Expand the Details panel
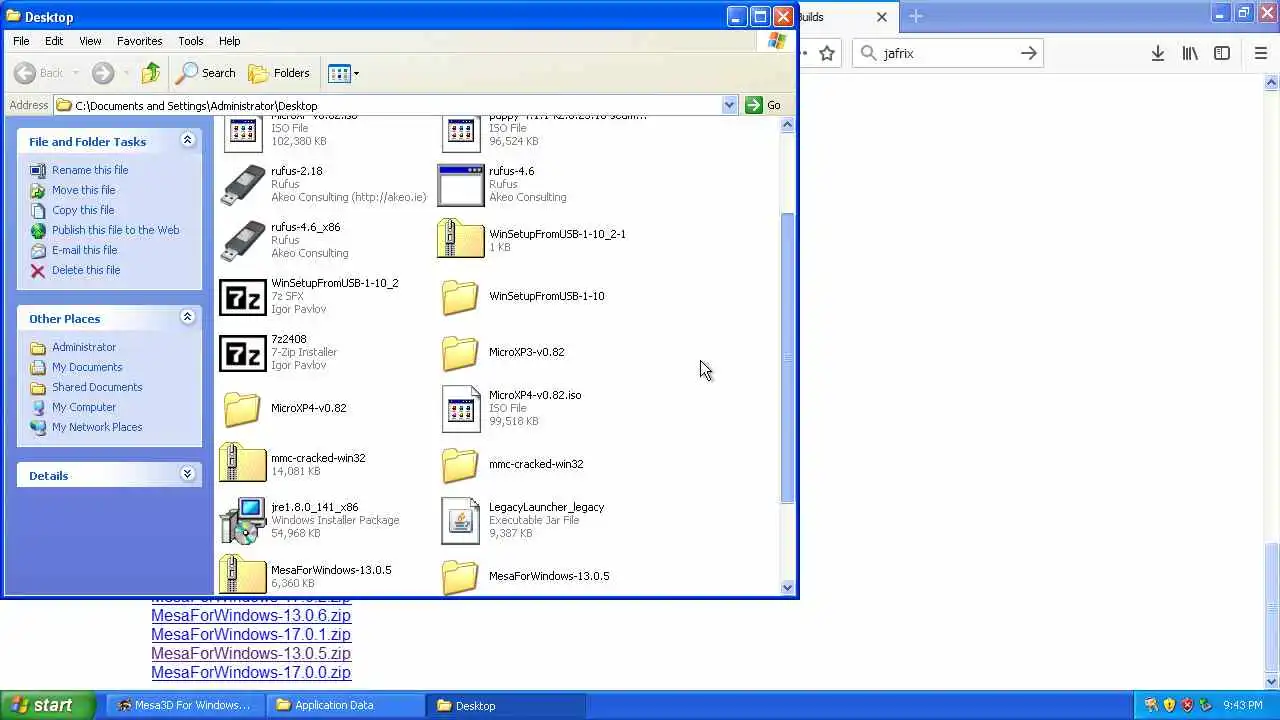 pyautogui.click(x=187, y=474)
